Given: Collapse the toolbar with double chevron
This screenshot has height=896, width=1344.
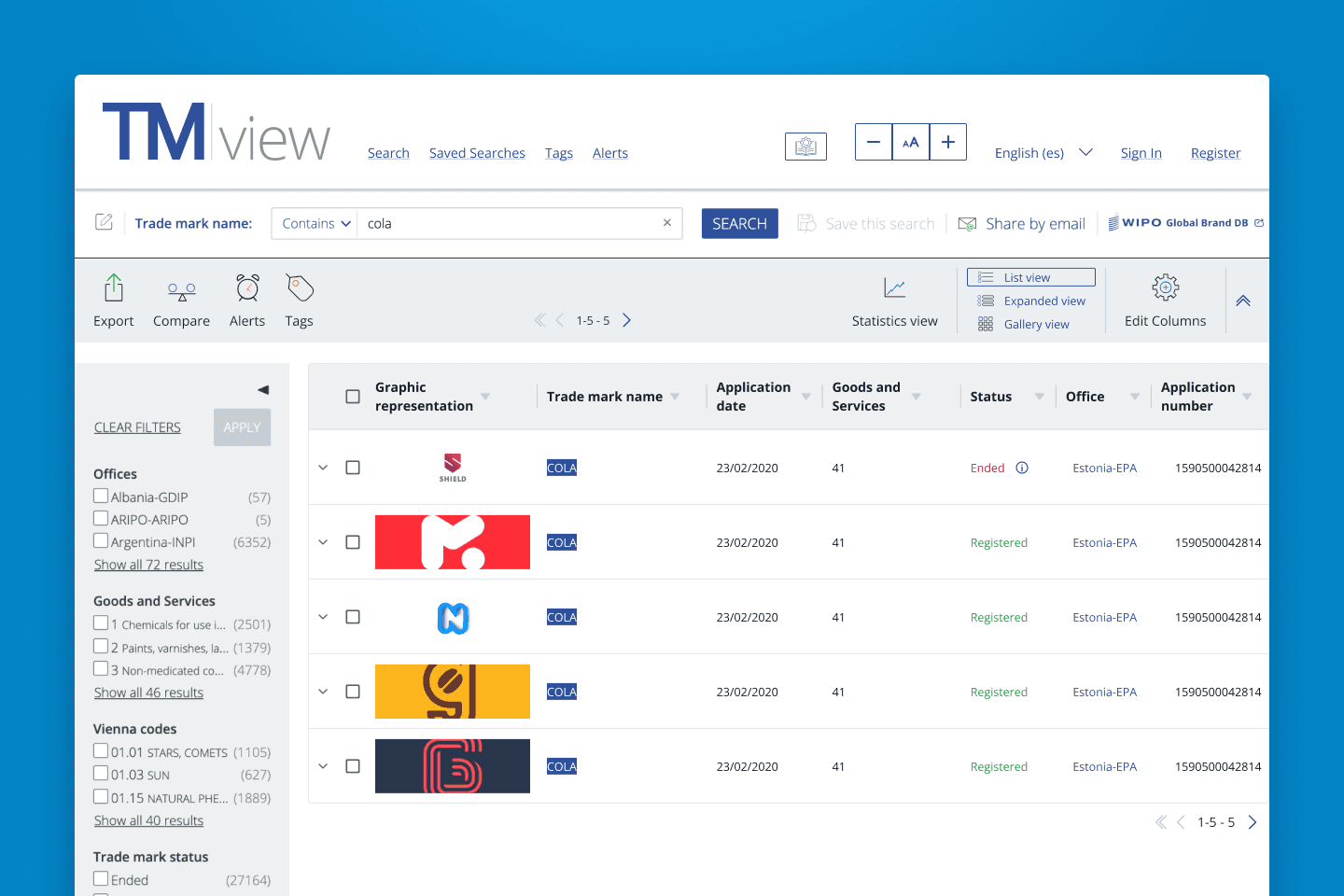Looking at the screenshot, I should [x=1243, y=301].
